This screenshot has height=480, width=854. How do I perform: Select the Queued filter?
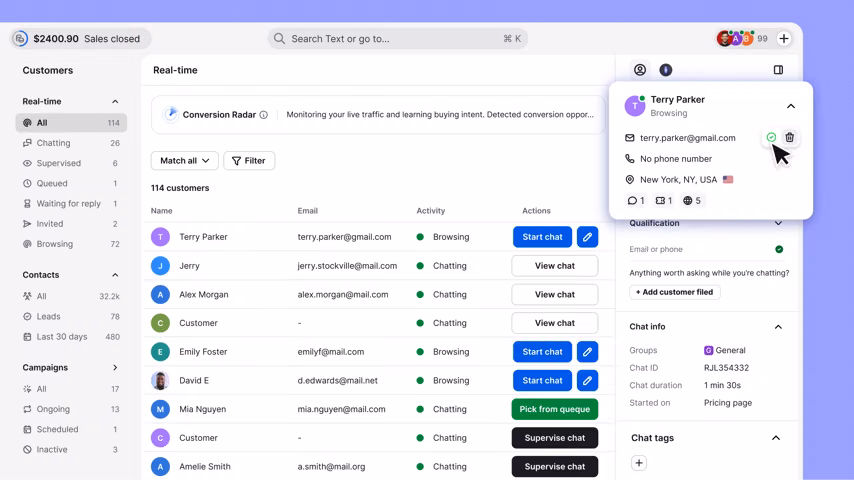coord(71,183)
